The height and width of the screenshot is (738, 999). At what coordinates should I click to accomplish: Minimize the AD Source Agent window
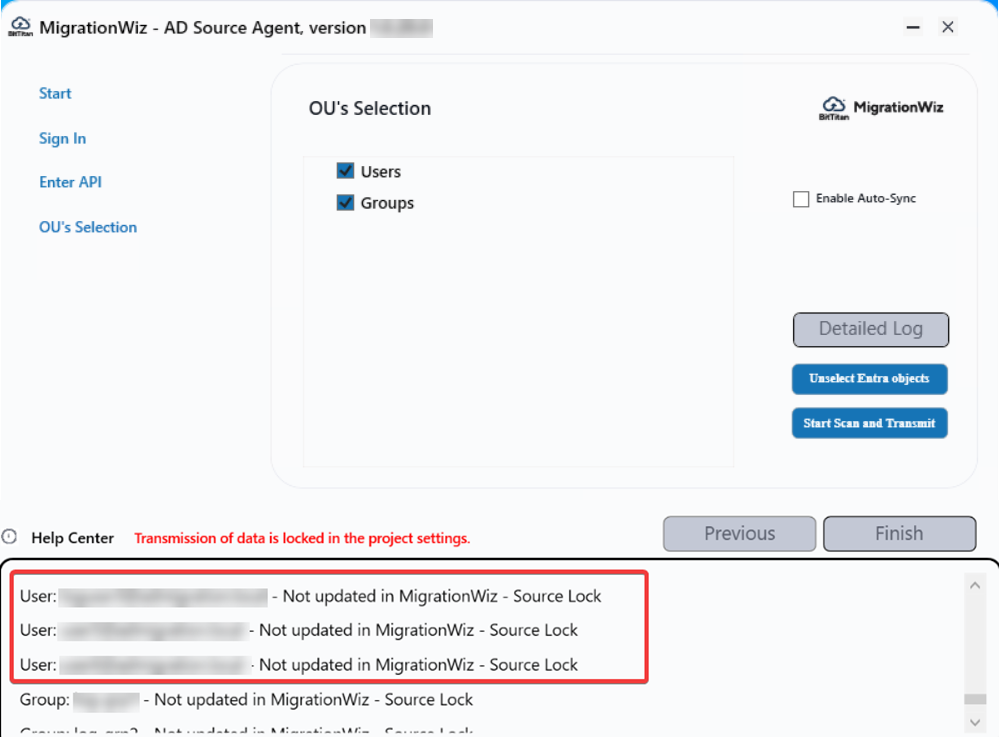point(913,28)
